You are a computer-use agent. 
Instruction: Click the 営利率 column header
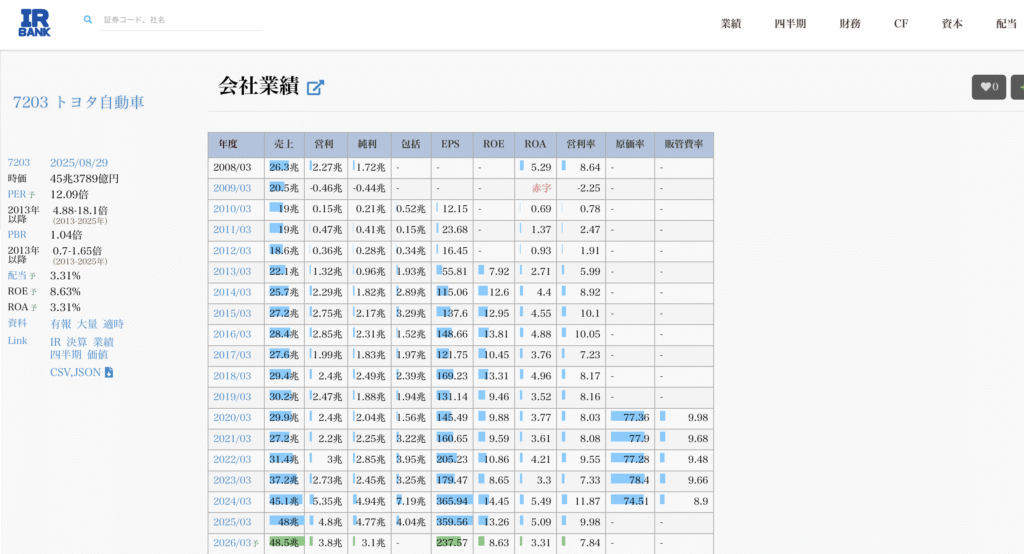click(x=581, y=144)
